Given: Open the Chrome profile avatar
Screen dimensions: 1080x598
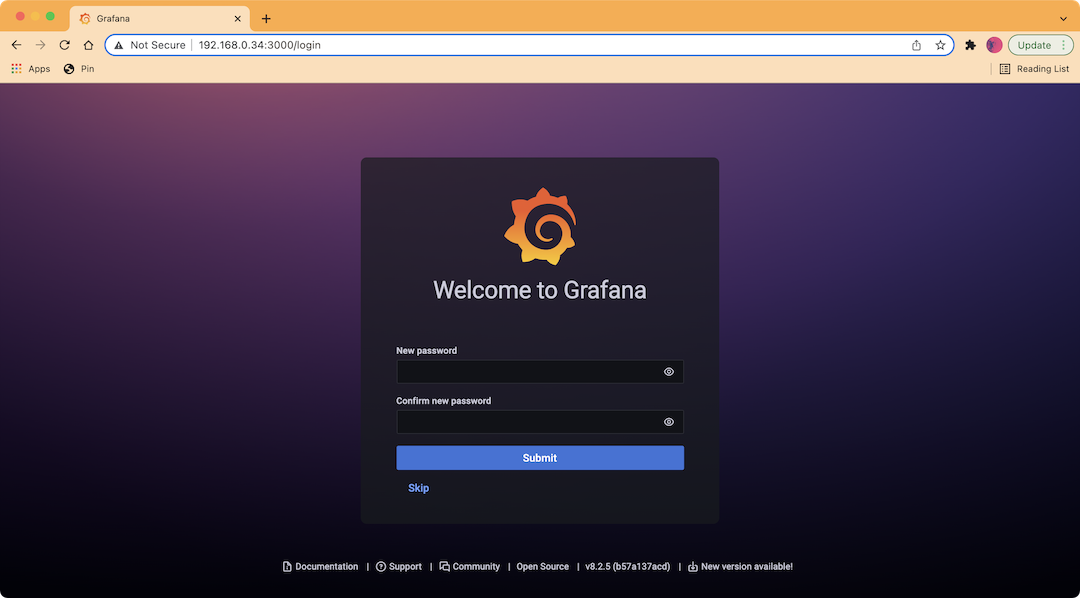Looking at the screenshot, I should [994, 45].
